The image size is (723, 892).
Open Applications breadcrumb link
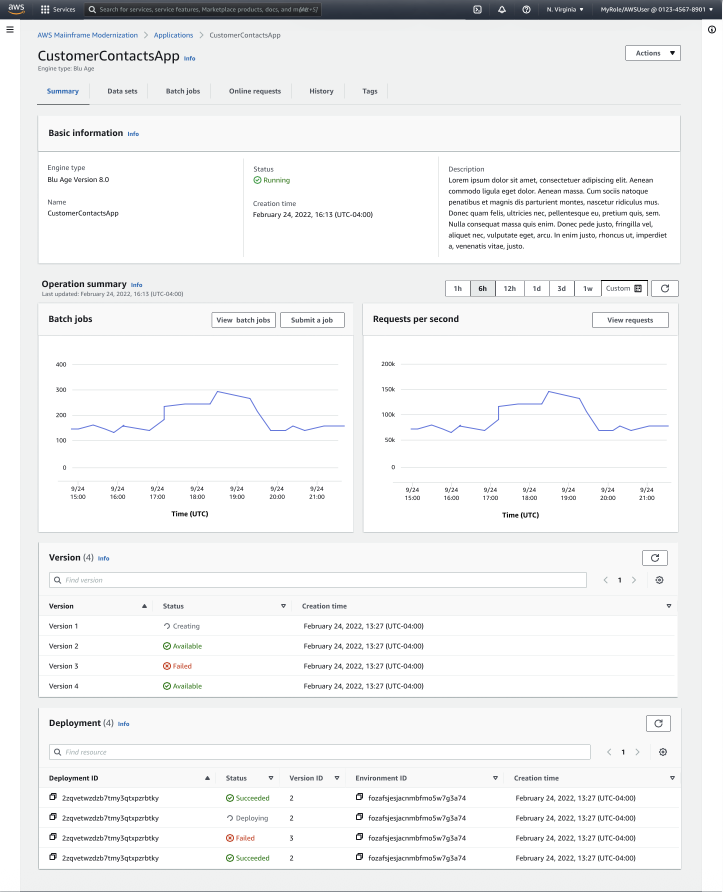pos(173,35)
